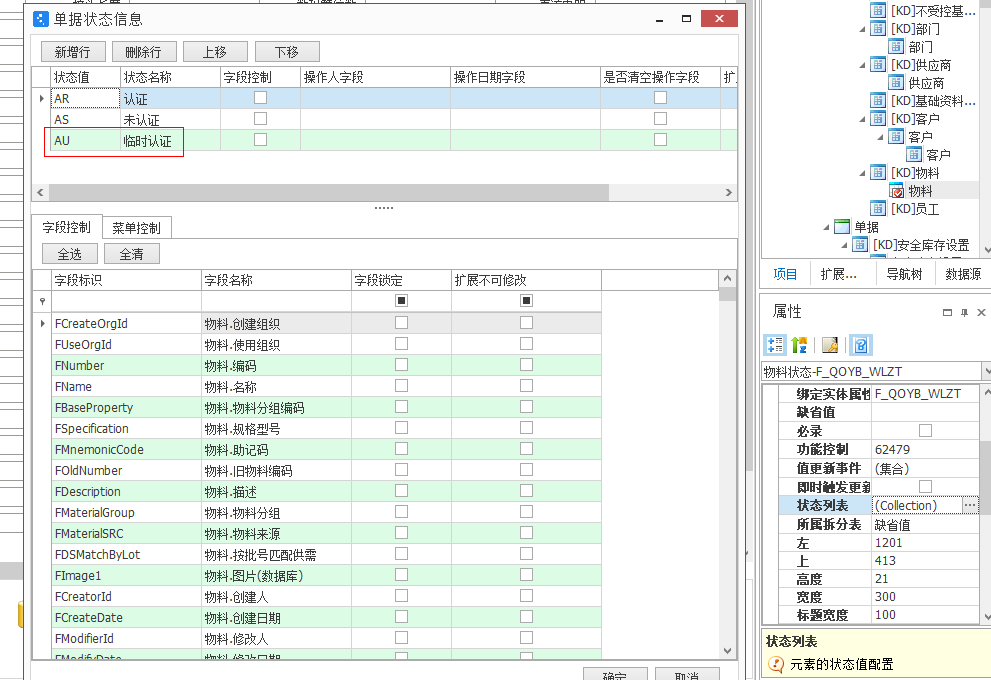This screenshot has width=991, height=680.
Task: Click the ellipsis button beside (Collection)
Action: 970,506
